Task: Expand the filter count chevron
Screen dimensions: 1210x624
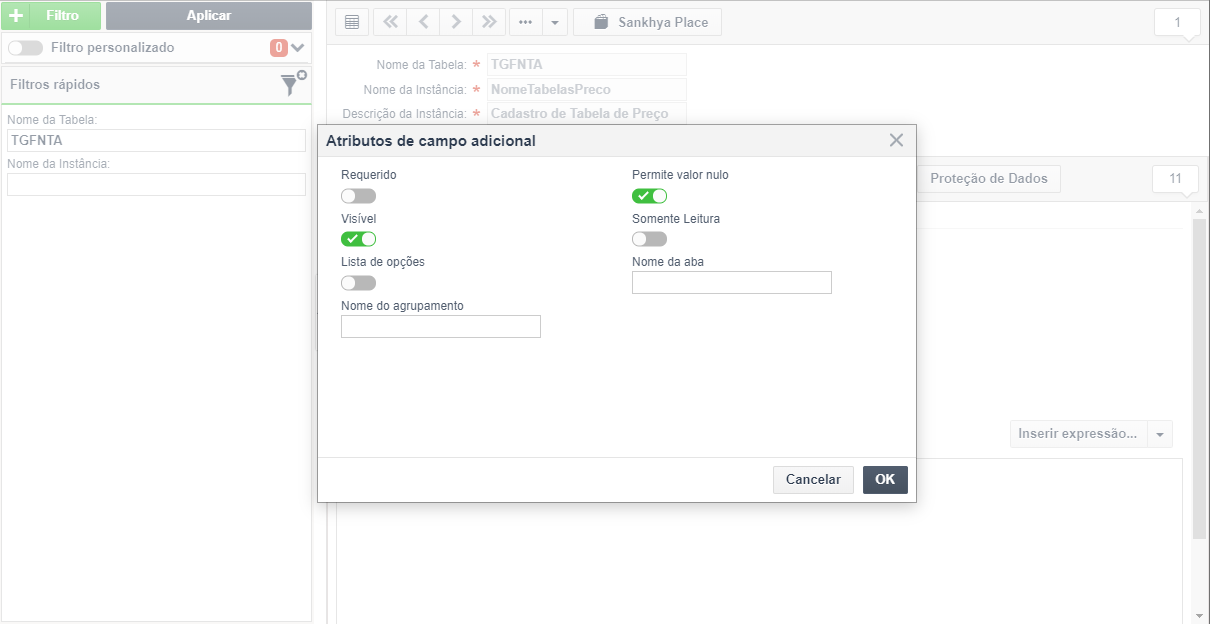Action: pyautogui.click(x=297, y=47)
